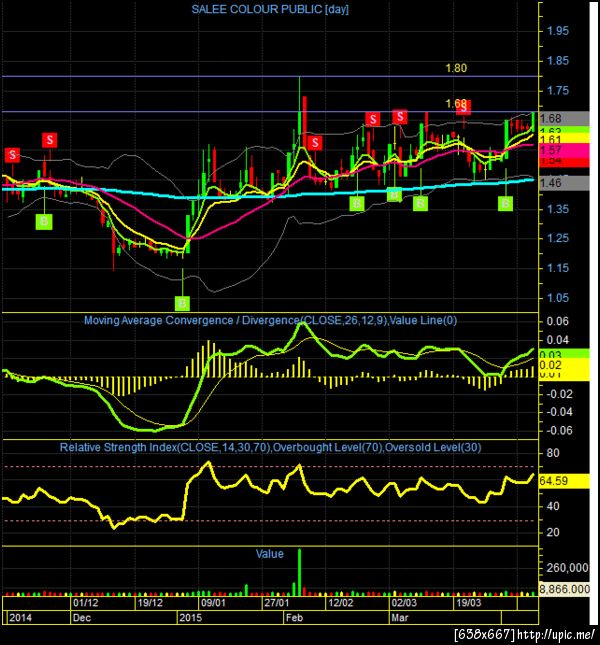Screen dimensions: 600x645
Task: Click the 19/03 date label
Action: point(468,603)
